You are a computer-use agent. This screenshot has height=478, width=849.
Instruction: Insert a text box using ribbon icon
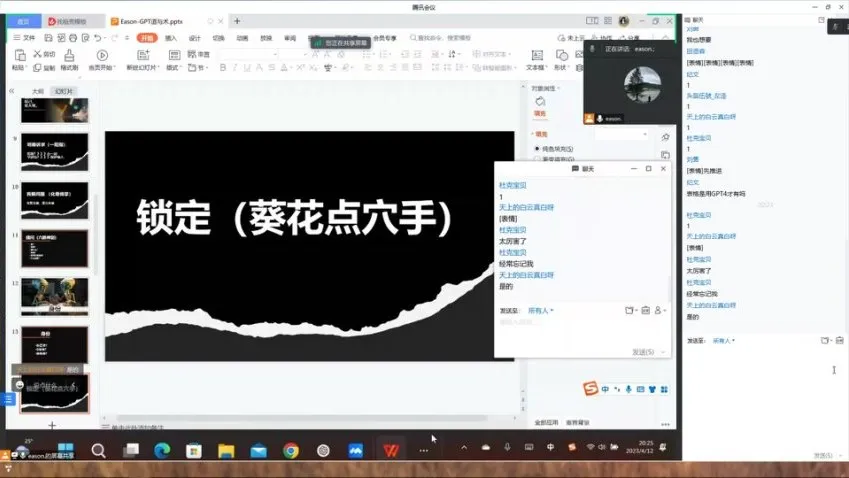pyautogui.click(x=534, y=57)
